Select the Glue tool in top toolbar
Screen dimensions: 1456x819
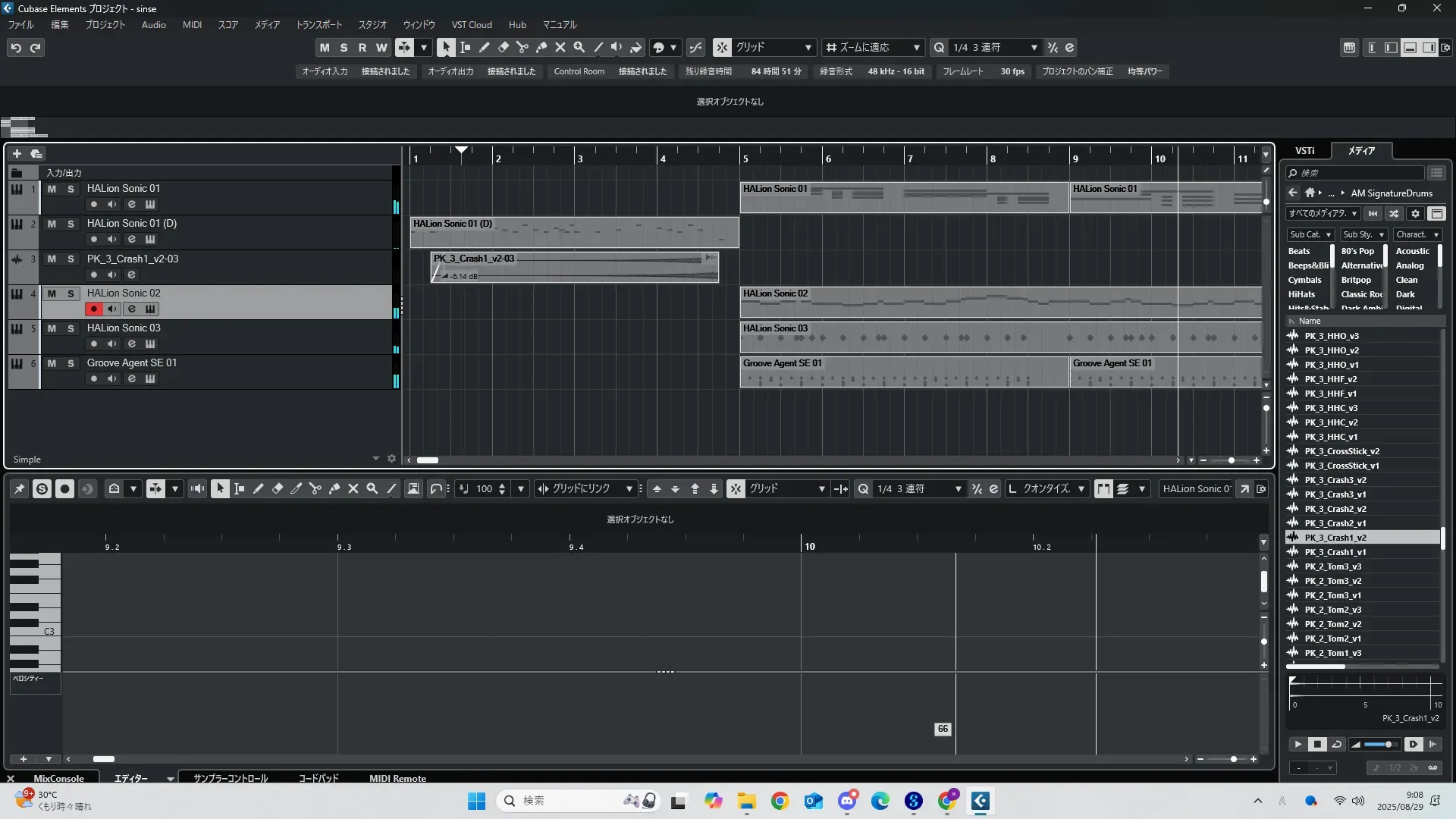(541, 47)
